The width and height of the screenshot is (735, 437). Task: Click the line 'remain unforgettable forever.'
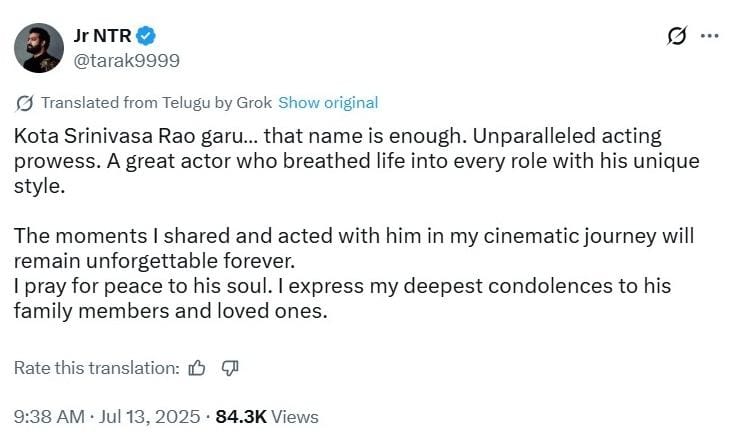(155, 261)
